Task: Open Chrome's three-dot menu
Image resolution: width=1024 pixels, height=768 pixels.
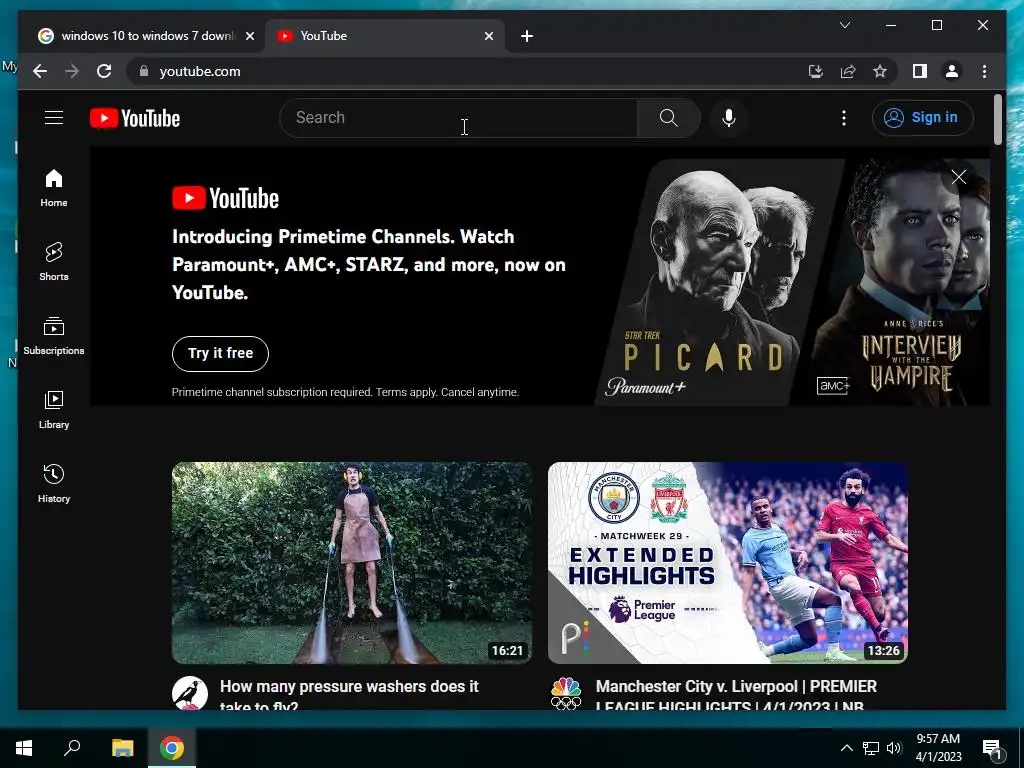Action: [x=984, y=71]
